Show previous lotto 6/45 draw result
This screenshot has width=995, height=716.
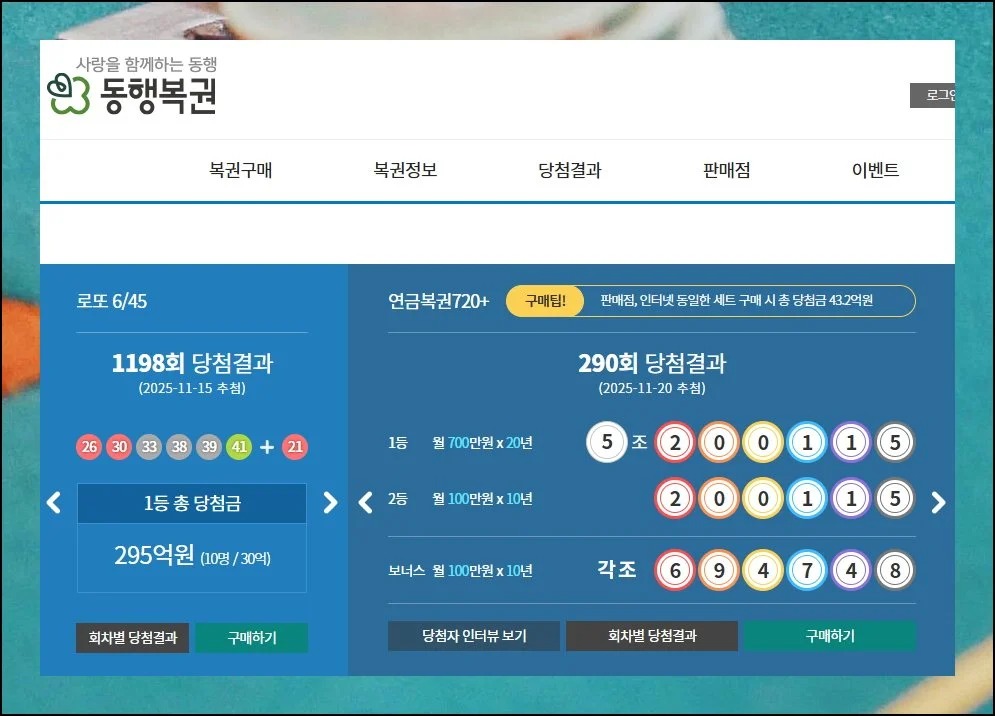click(54, 502)
